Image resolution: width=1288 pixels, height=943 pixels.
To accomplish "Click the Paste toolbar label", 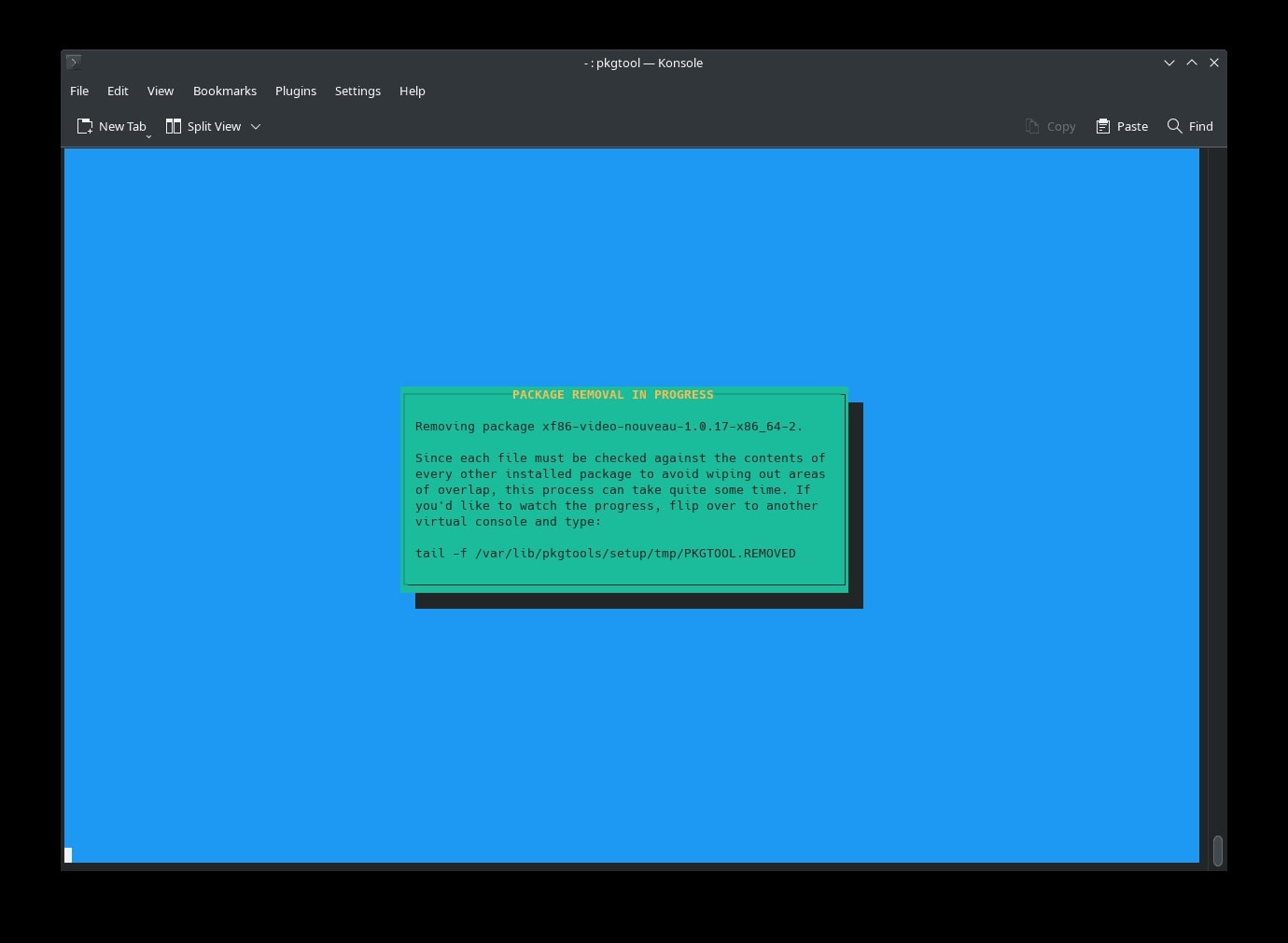I will pos(1132,126).
